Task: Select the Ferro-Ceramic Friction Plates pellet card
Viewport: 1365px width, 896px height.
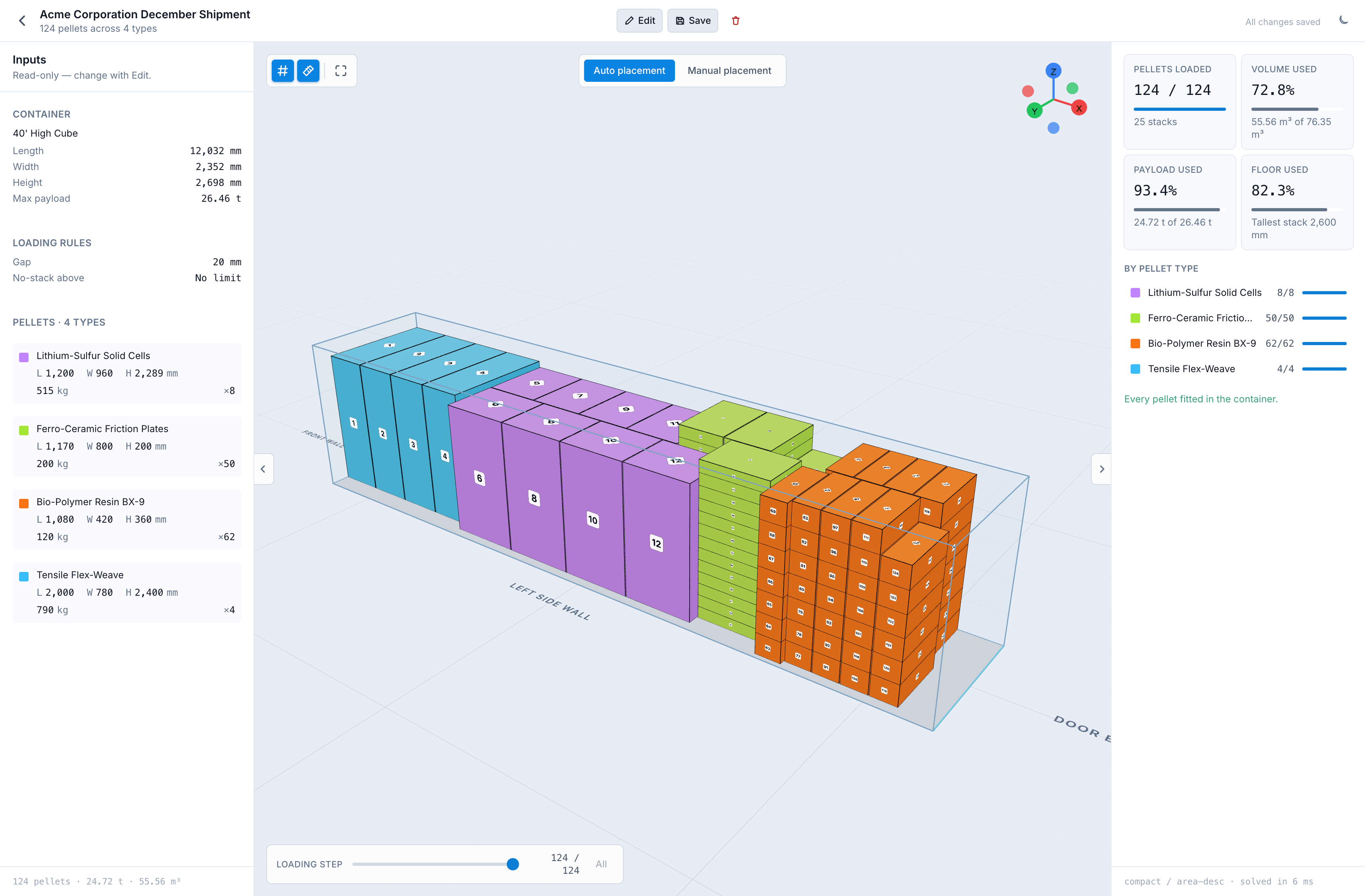Action: [x=127, y=446]
